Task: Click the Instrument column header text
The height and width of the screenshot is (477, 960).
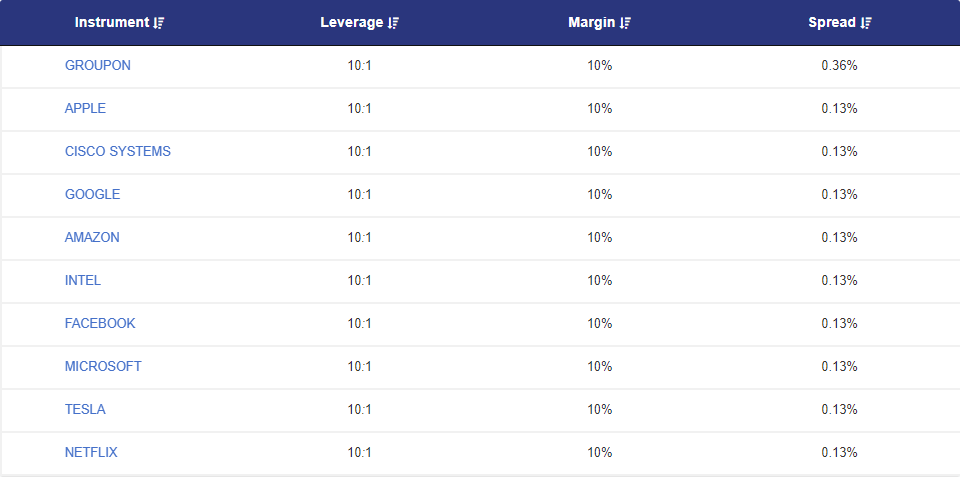Action: pos(112,23)
